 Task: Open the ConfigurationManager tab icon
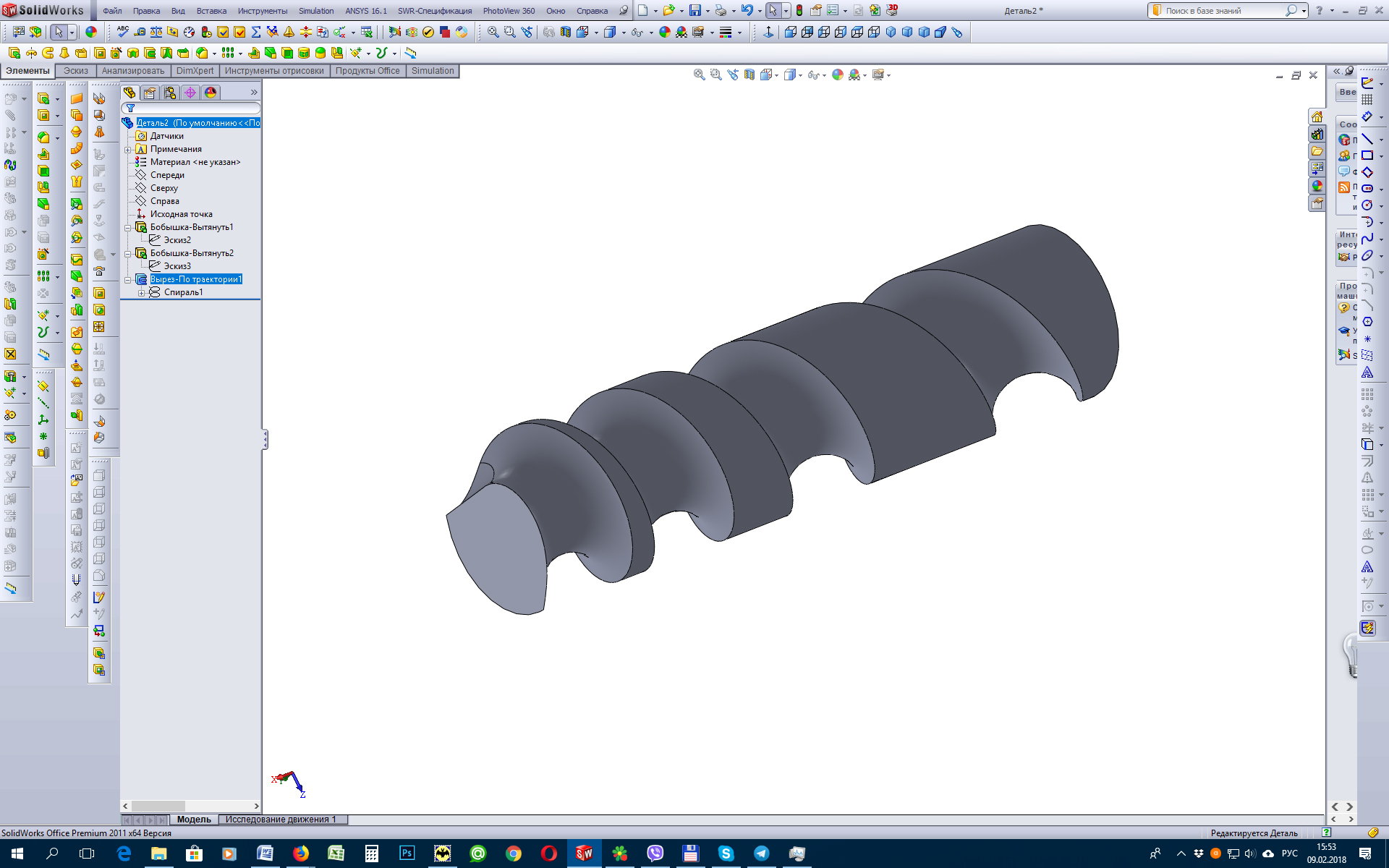pyautogui.click(x=170, y=93)
